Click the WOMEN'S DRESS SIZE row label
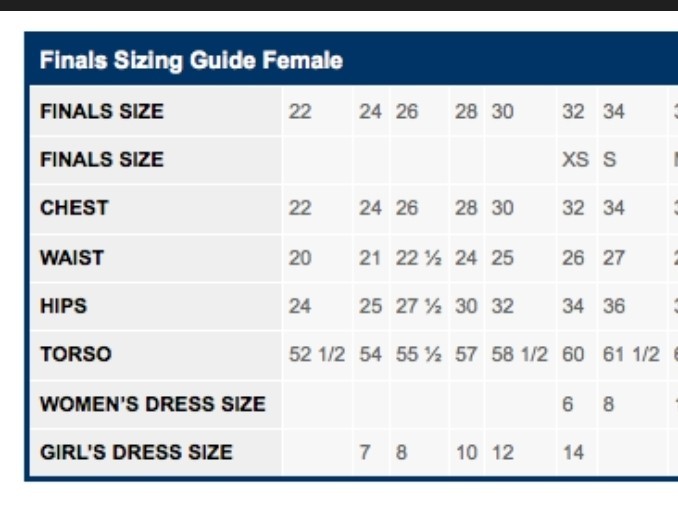Screen dimensions: 678x508 [x=153, y=404]
